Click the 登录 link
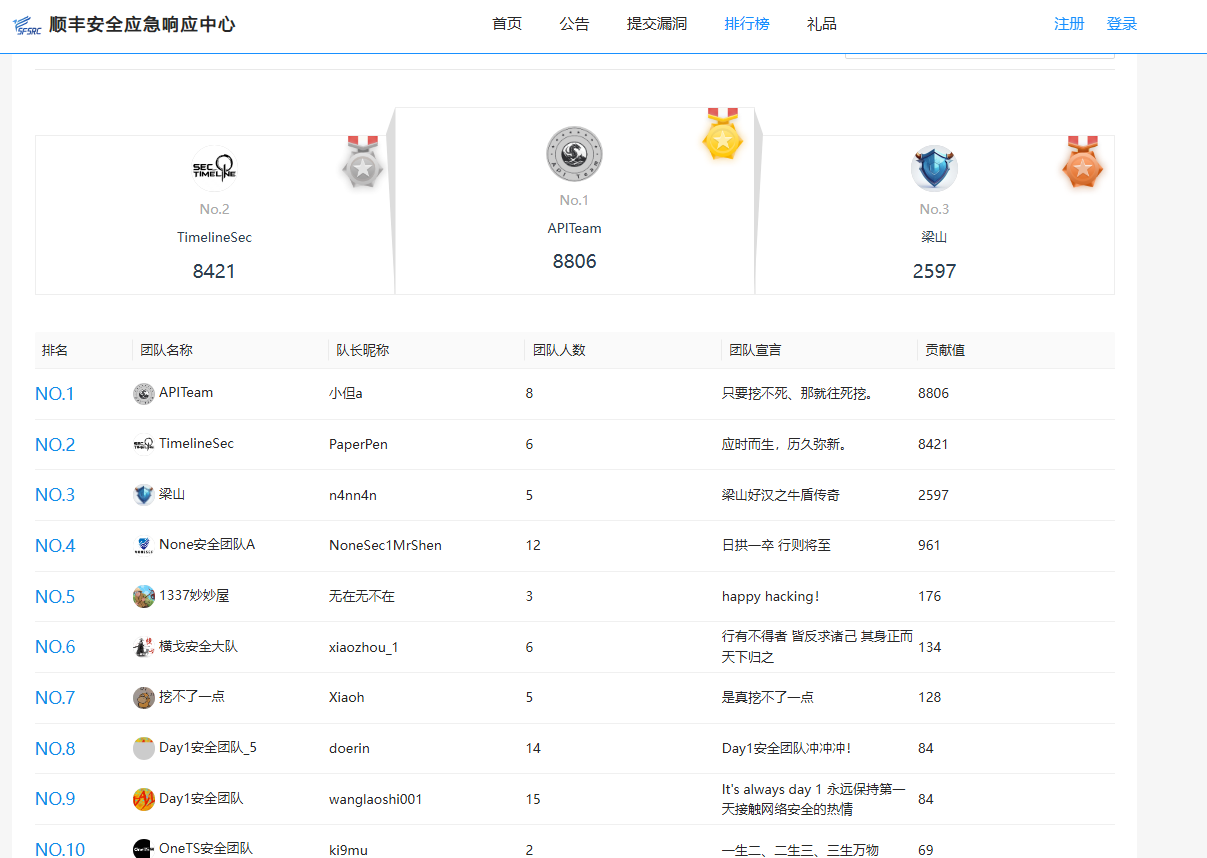Image resolution: width=1207 pixels, height=858 pixels. pyautogui.click(x=1122, y=24)
